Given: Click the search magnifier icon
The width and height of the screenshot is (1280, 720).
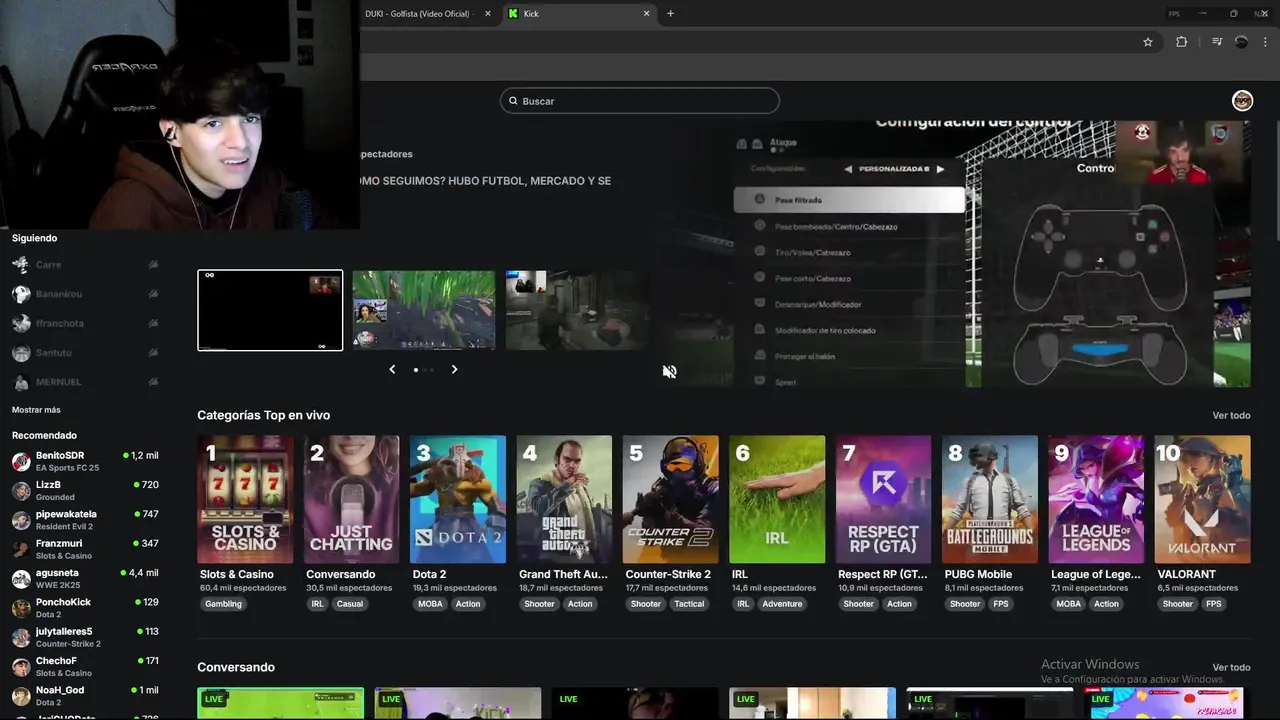Looking at the screenshot, I should (x=514, y=101).
